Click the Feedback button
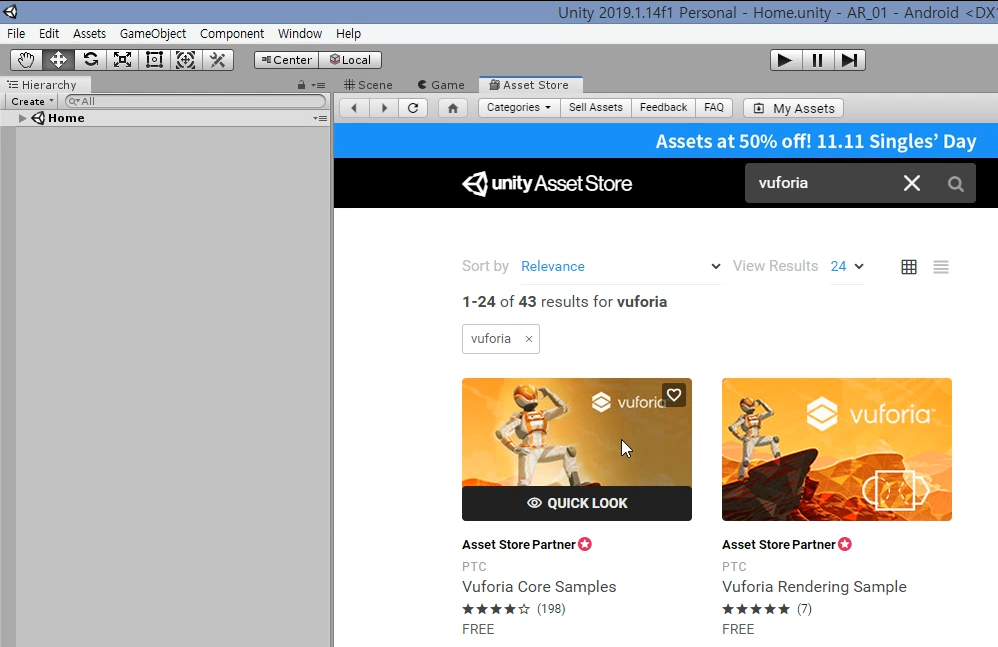 [x=663, y=108]
